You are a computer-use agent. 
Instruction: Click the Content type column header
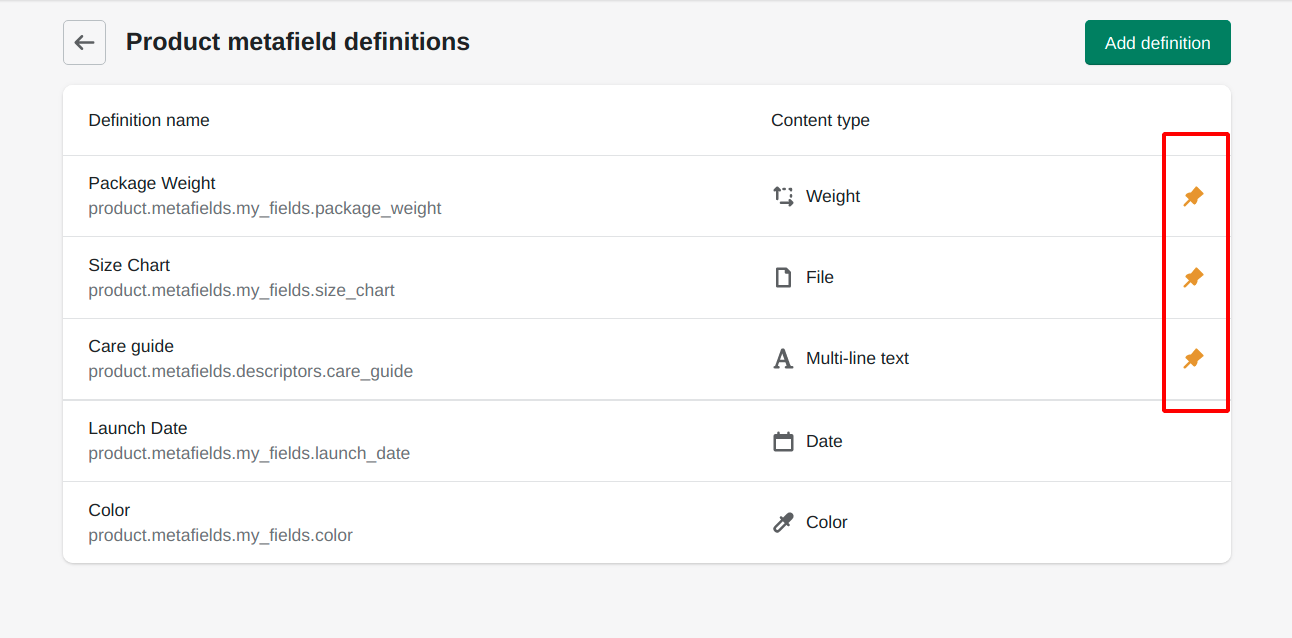820,120
